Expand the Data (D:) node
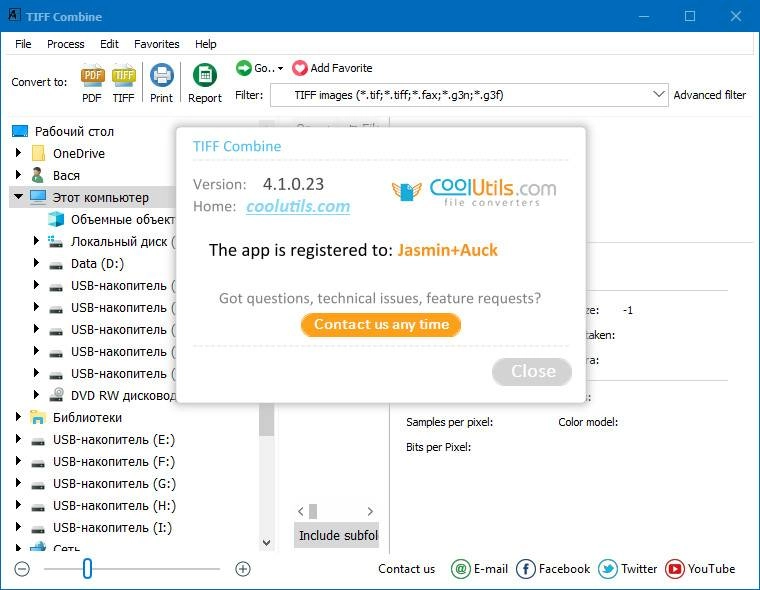 pos(36,263)
